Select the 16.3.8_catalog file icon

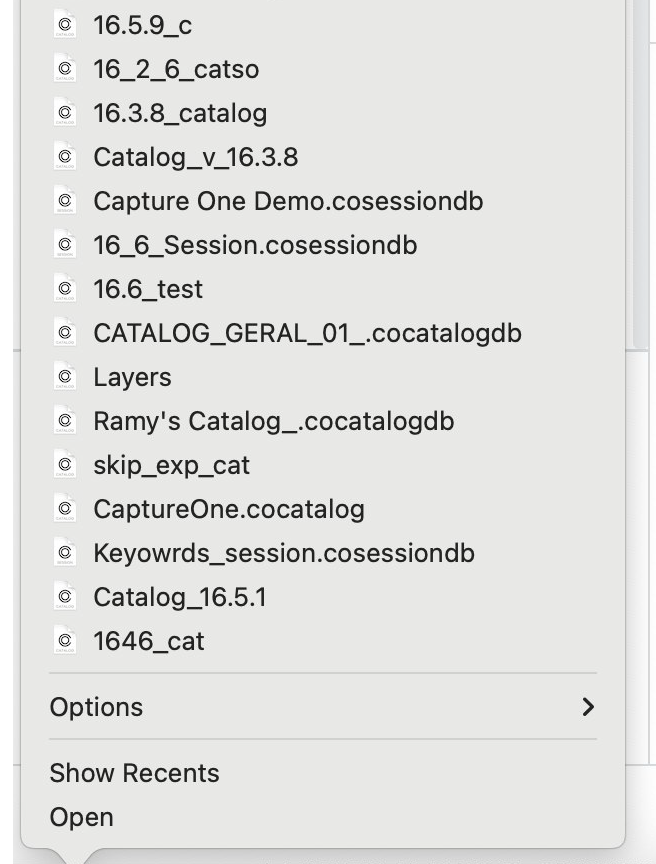(65, 113)
